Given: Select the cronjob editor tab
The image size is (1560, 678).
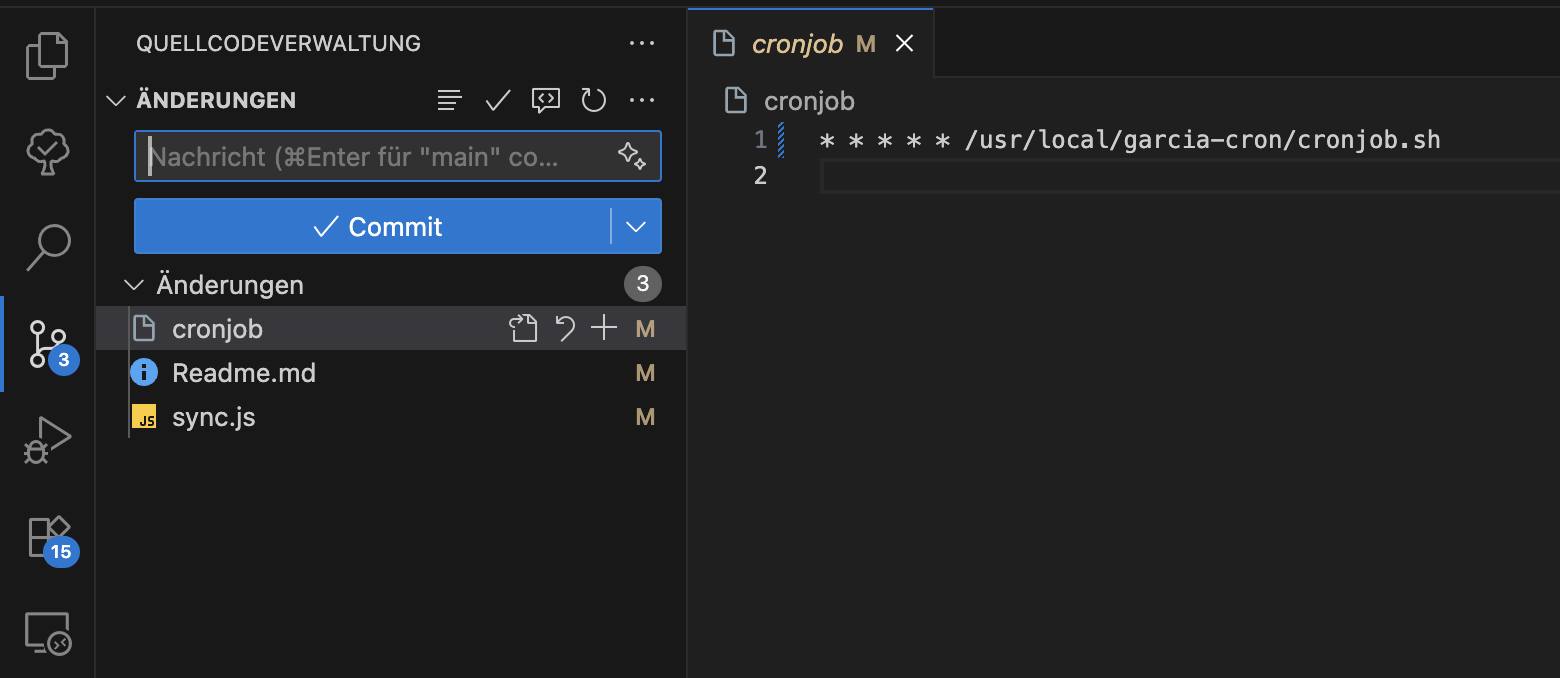Looking at the screenshot, I should (x=811, y=43).
